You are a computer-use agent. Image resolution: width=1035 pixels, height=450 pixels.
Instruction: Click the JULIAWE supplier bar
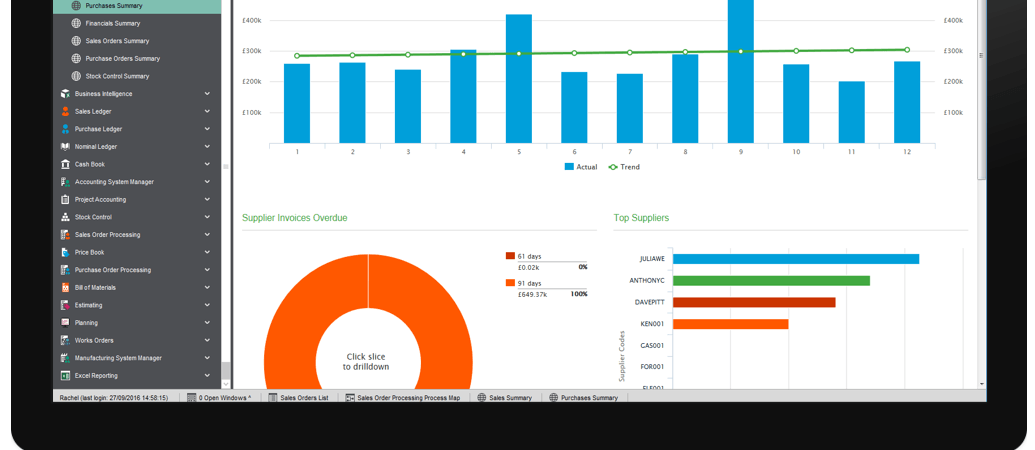pos(796,259)
